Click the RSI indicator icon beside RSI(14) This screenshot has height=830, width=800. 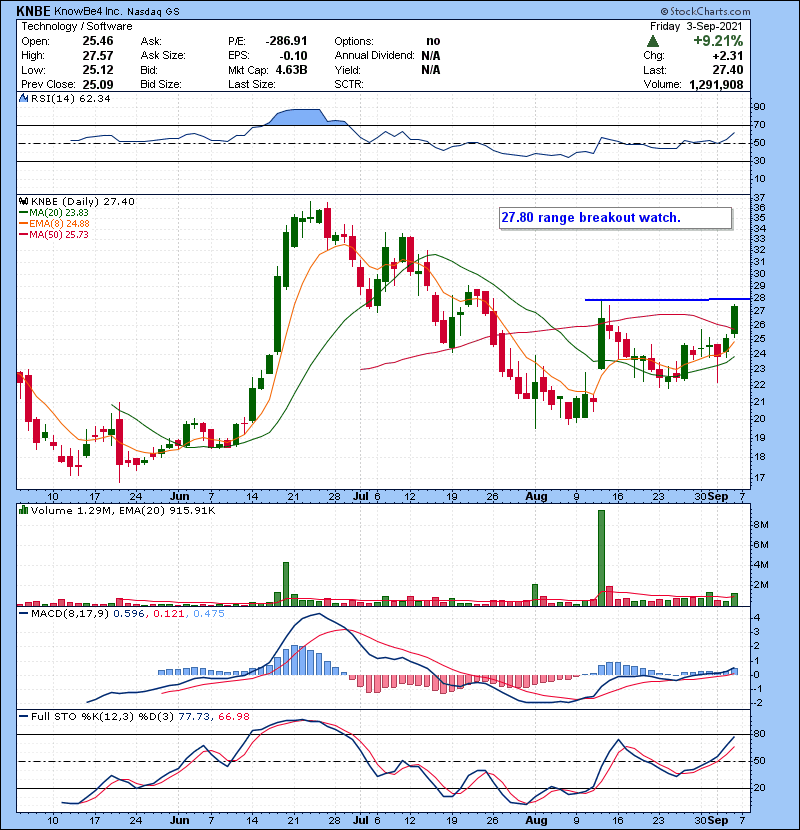(23, 98)
